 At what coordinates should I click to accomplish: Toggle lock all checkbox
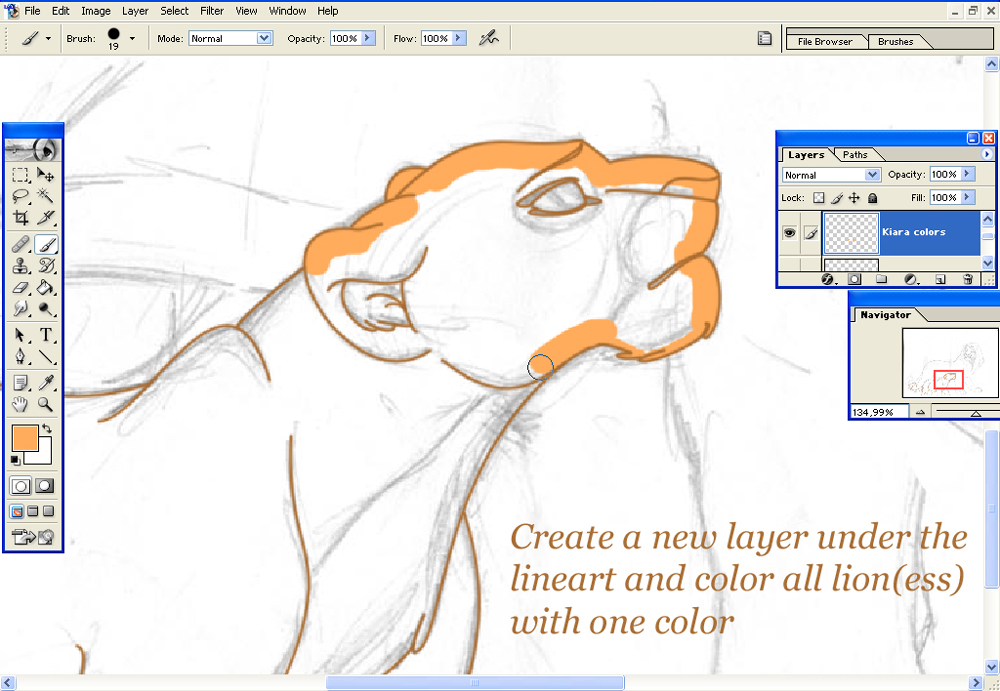(873, 198)
